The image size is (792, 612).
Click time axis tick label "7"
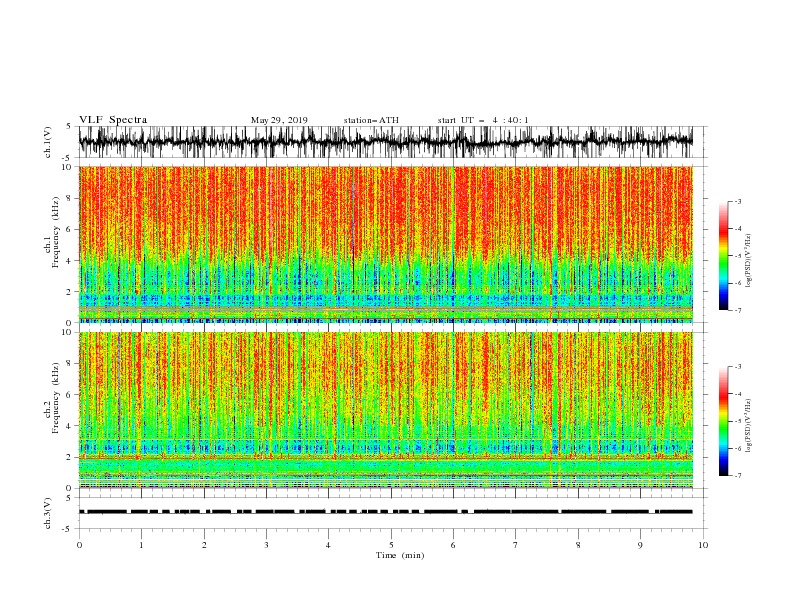[515, 545]
